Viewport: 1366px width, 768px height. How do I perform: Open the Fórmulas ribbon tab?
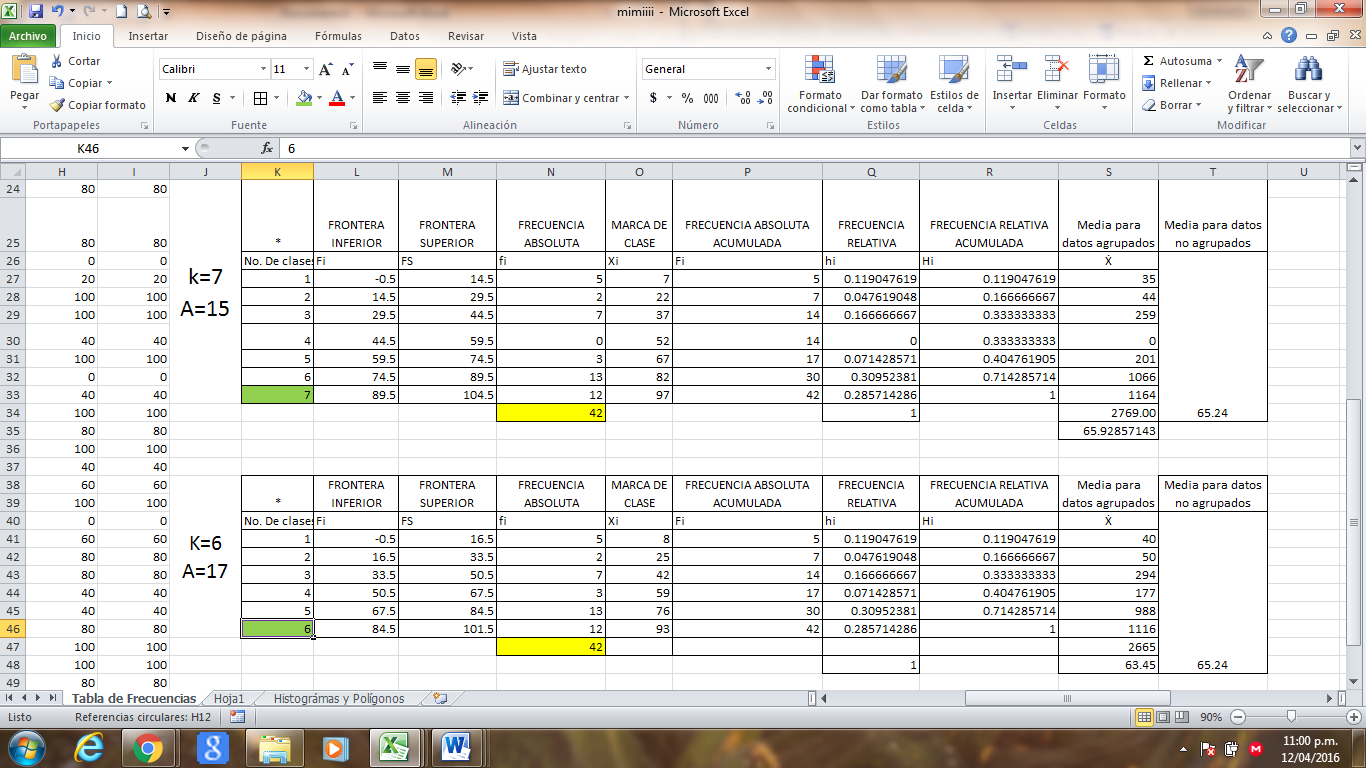pos(338,36)
